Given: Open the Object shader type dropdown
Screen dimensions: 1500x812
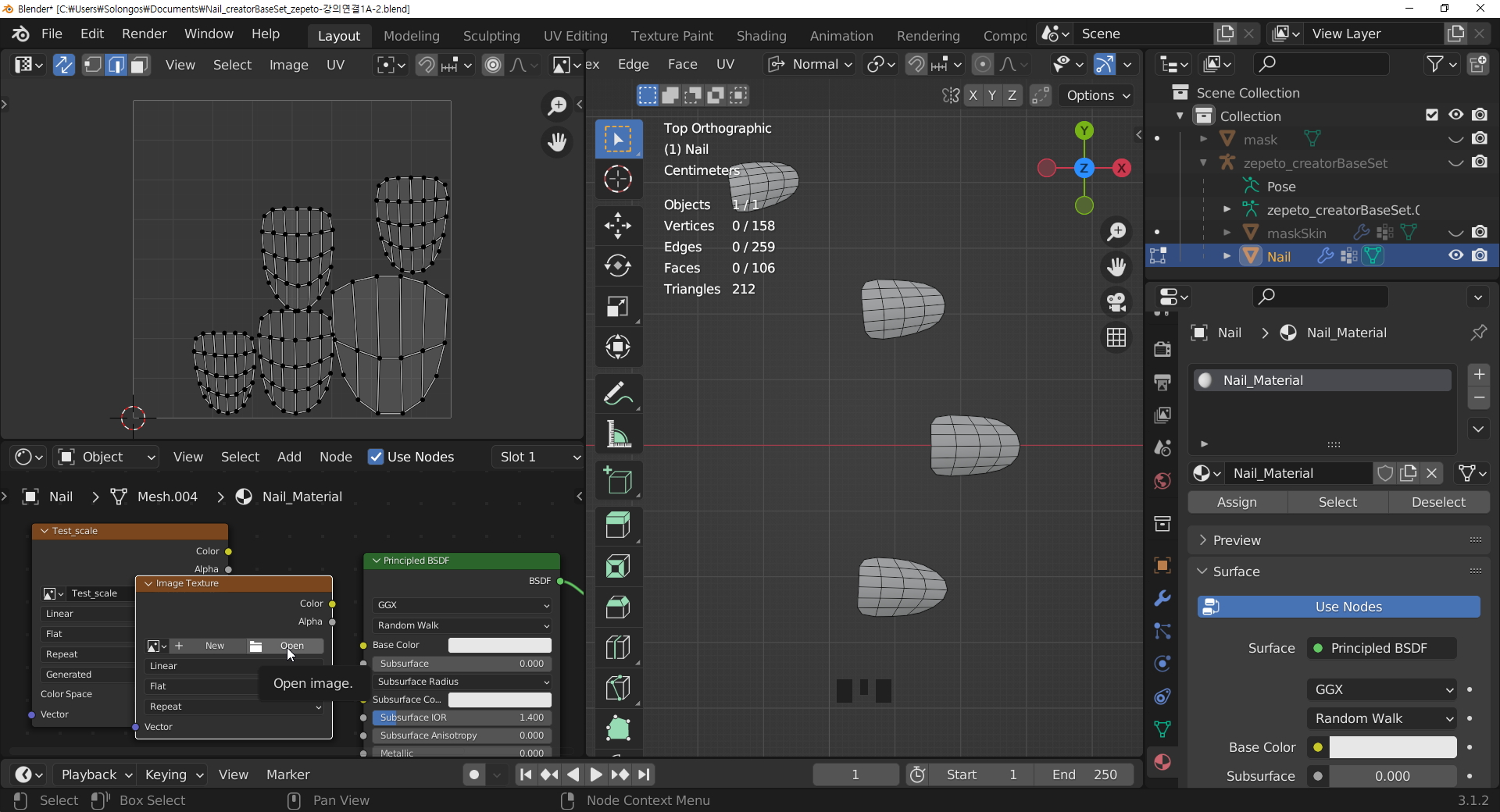Looking at the screenshot, I should [x=106, y=457].
